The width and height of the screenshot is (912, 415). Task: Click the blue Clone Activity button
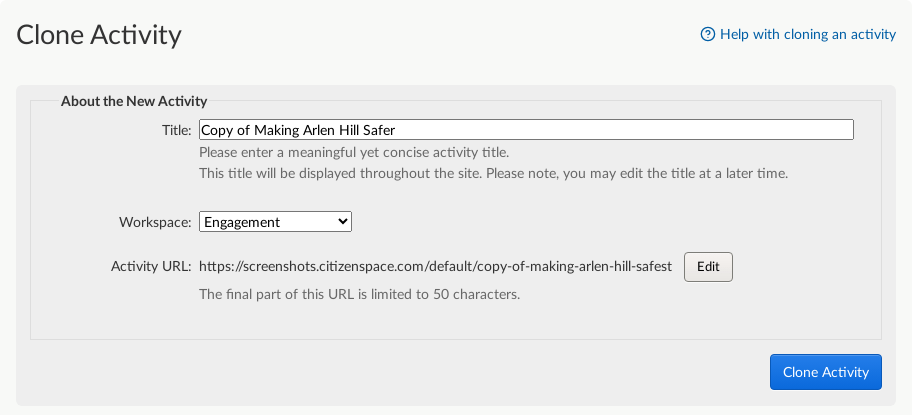(825, 372)
